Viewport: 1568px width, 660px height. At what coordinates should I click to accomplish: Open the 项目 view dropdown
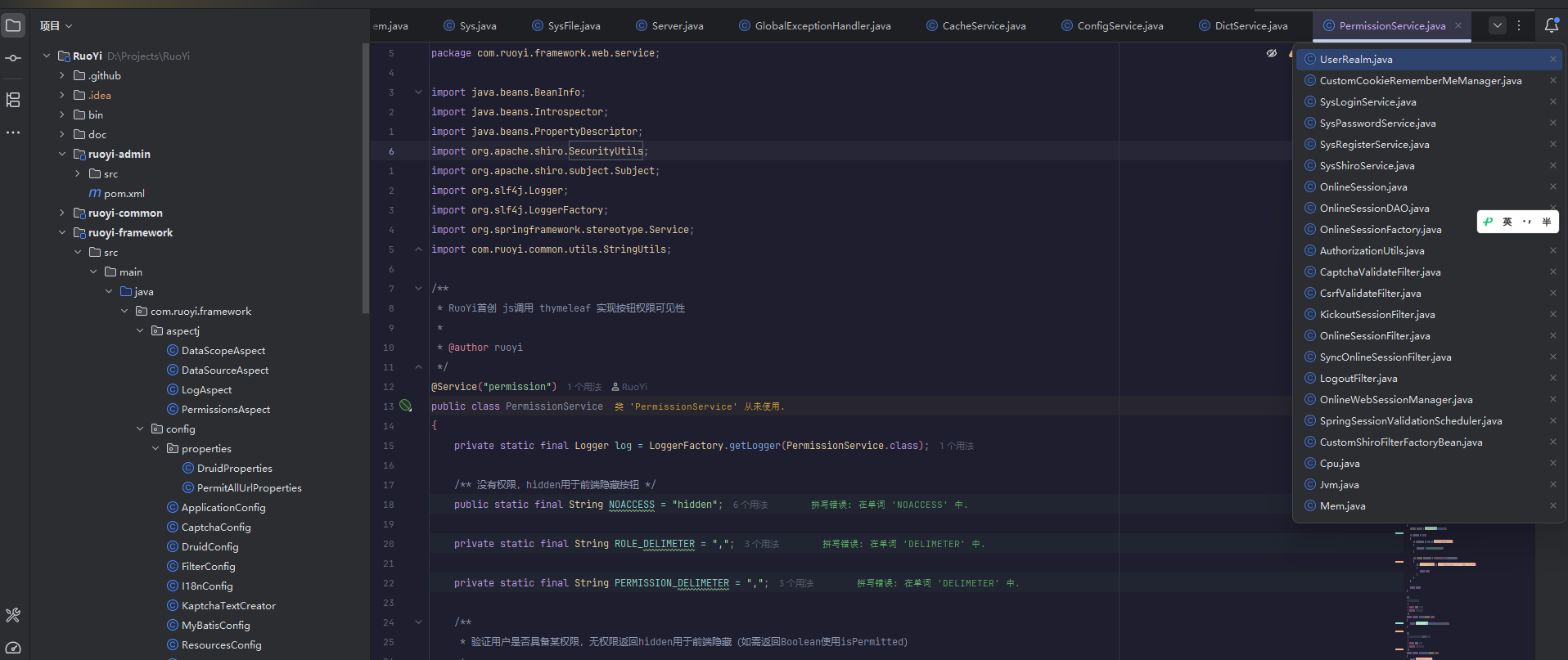(56, 25)
